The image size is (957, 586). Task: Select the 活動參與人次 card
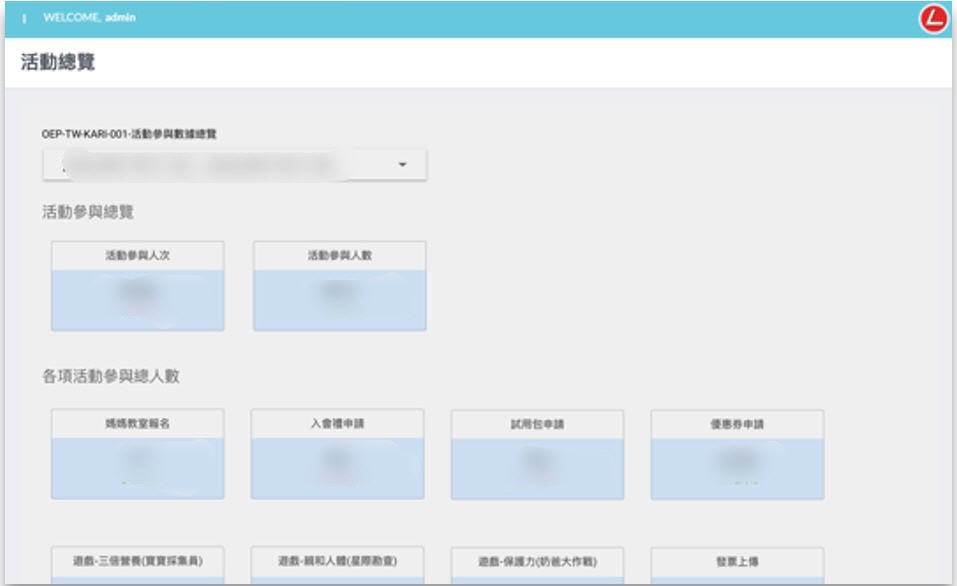tap(137, 286)
